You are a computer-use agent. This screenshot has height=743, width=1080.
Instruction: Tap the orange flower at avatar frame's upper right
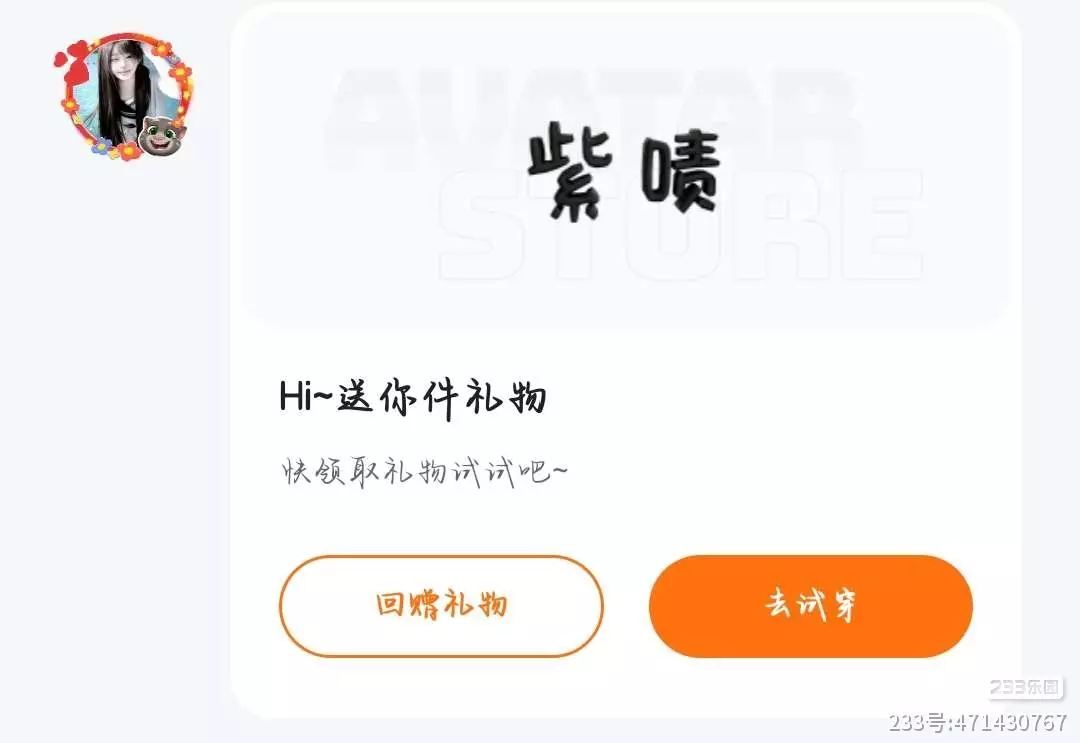pos(180,72)
